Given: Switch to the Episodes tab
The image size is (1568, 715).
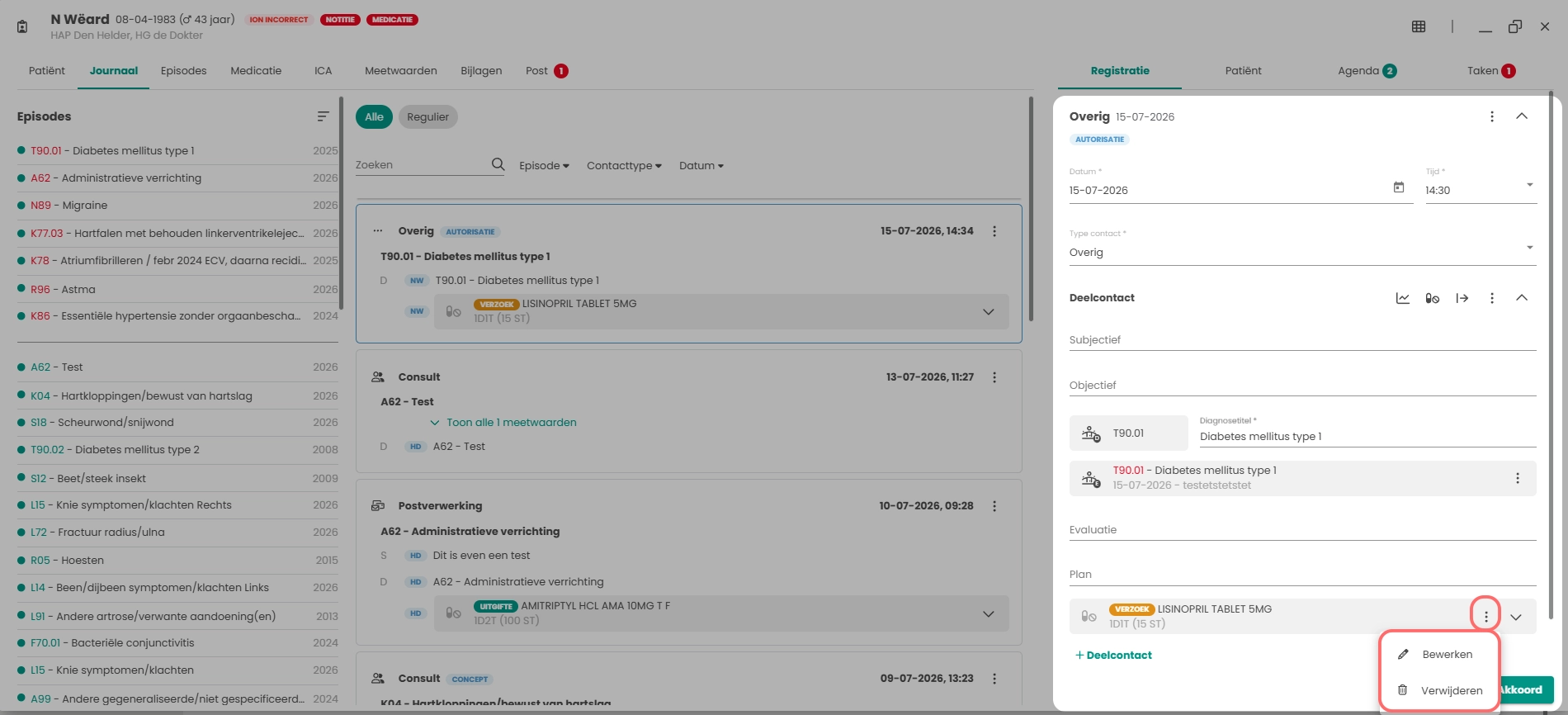Looking at the screenshot, I should pos(183,71).
